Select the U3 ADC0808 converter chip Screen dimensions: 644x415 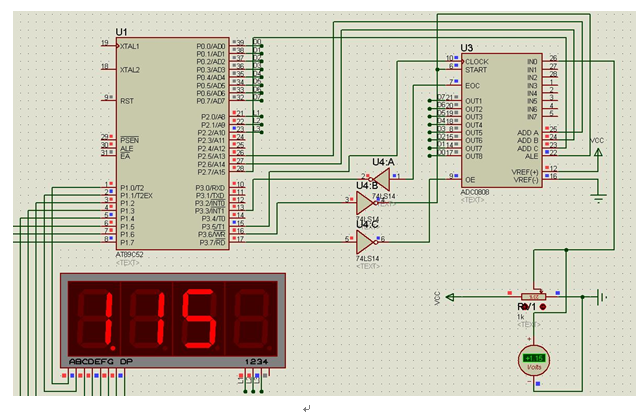501,120
